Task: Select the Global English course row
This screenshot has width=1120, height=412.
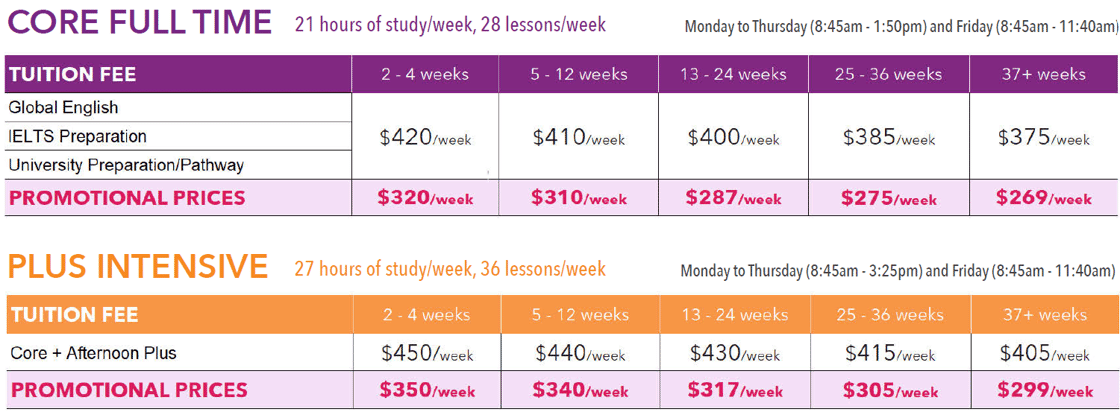Action: (x=63, y=107)
